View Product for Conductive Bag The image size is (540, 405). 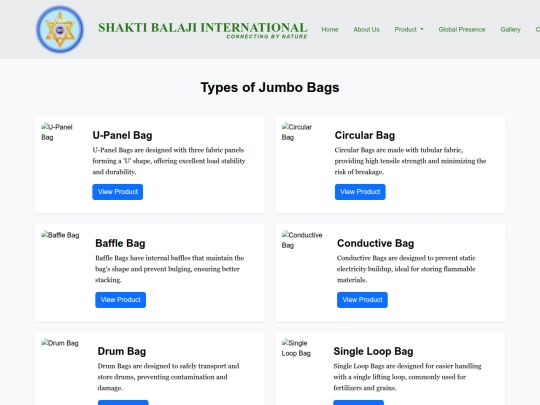point(362,300)
